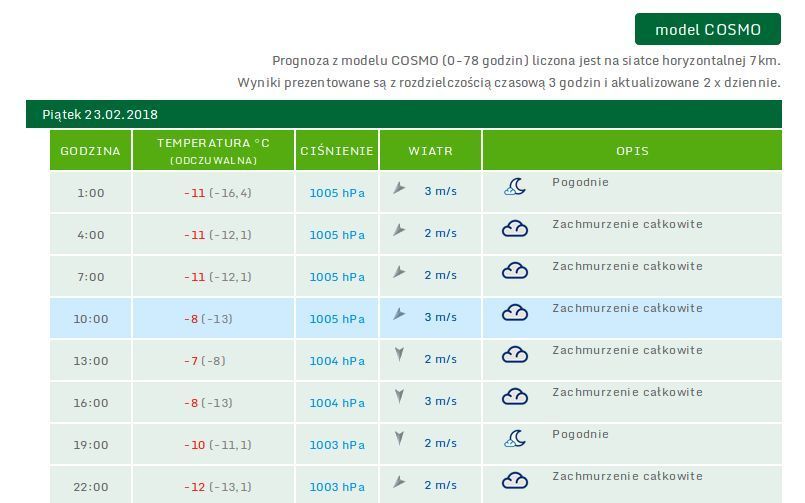Click the 1005 hPa pressure in 1:00 row
Image resolution: width=805 pixels, height=503 pixels.
click(x=337, y=193)
